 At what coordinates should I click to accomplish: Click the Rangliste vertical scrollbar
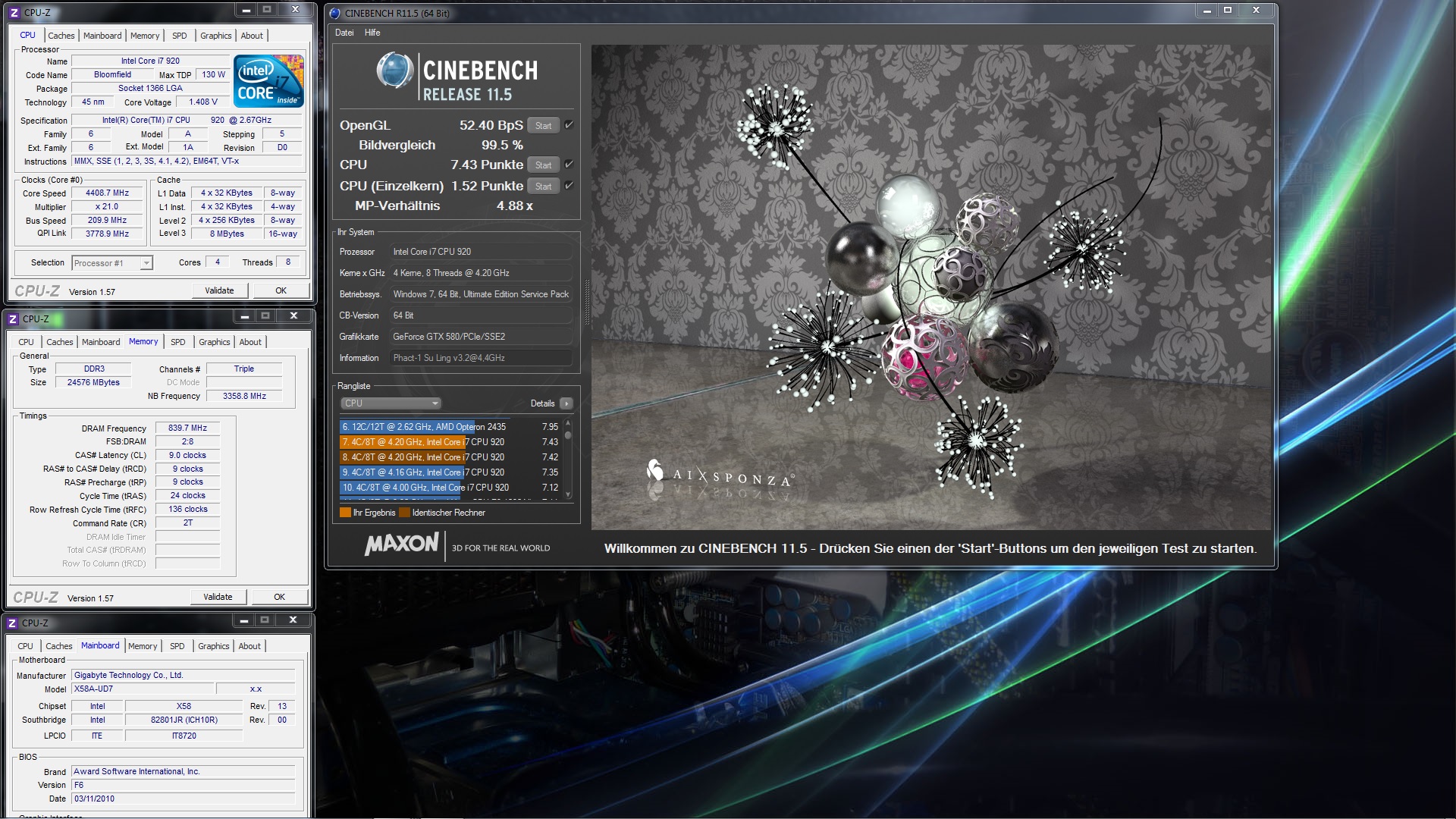(x=568, y=459)
